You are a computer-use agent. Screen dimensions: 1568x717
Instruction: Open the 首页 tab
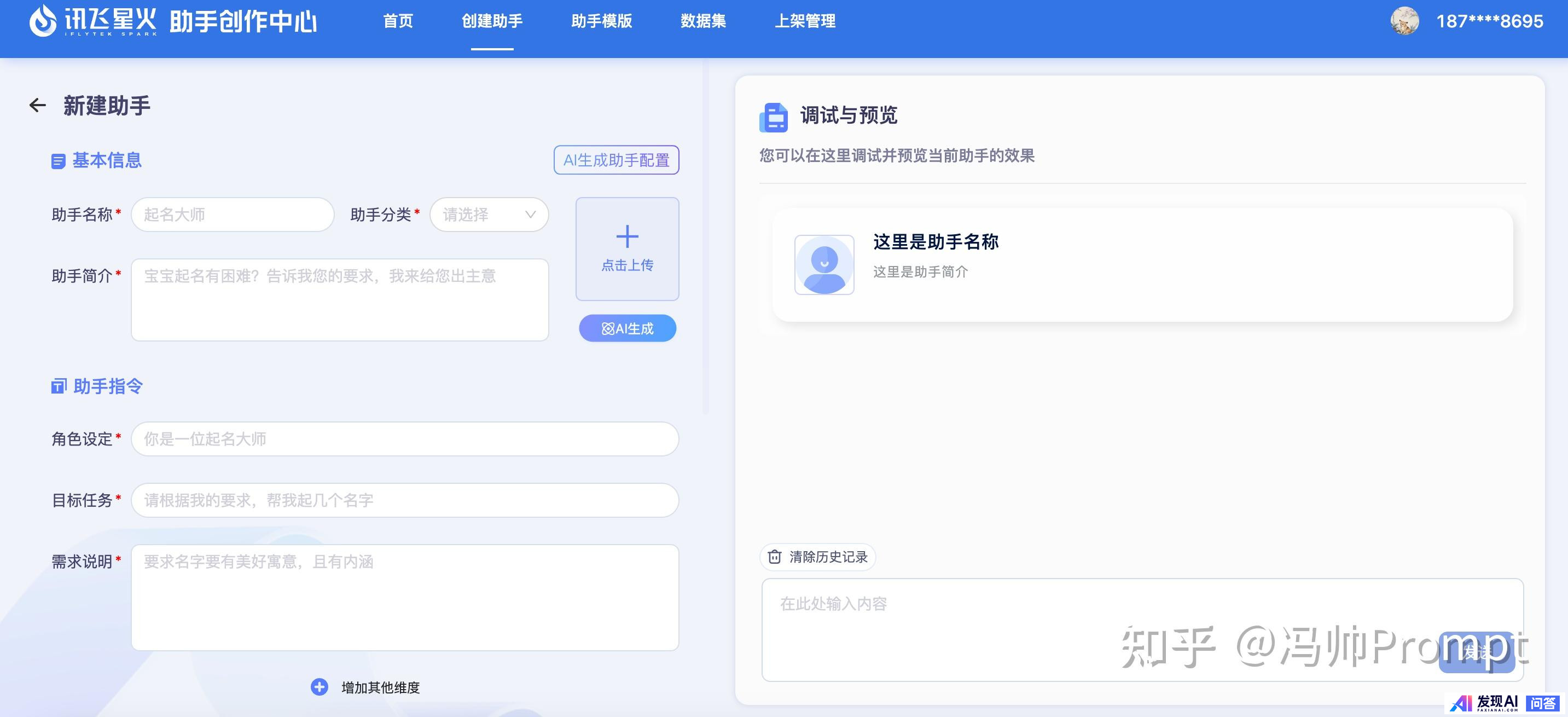(x=398, y=21)
